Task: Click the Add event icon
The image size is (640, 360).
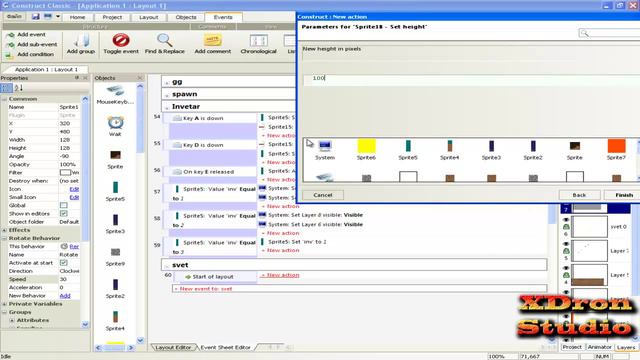Action: click(11, 35)
